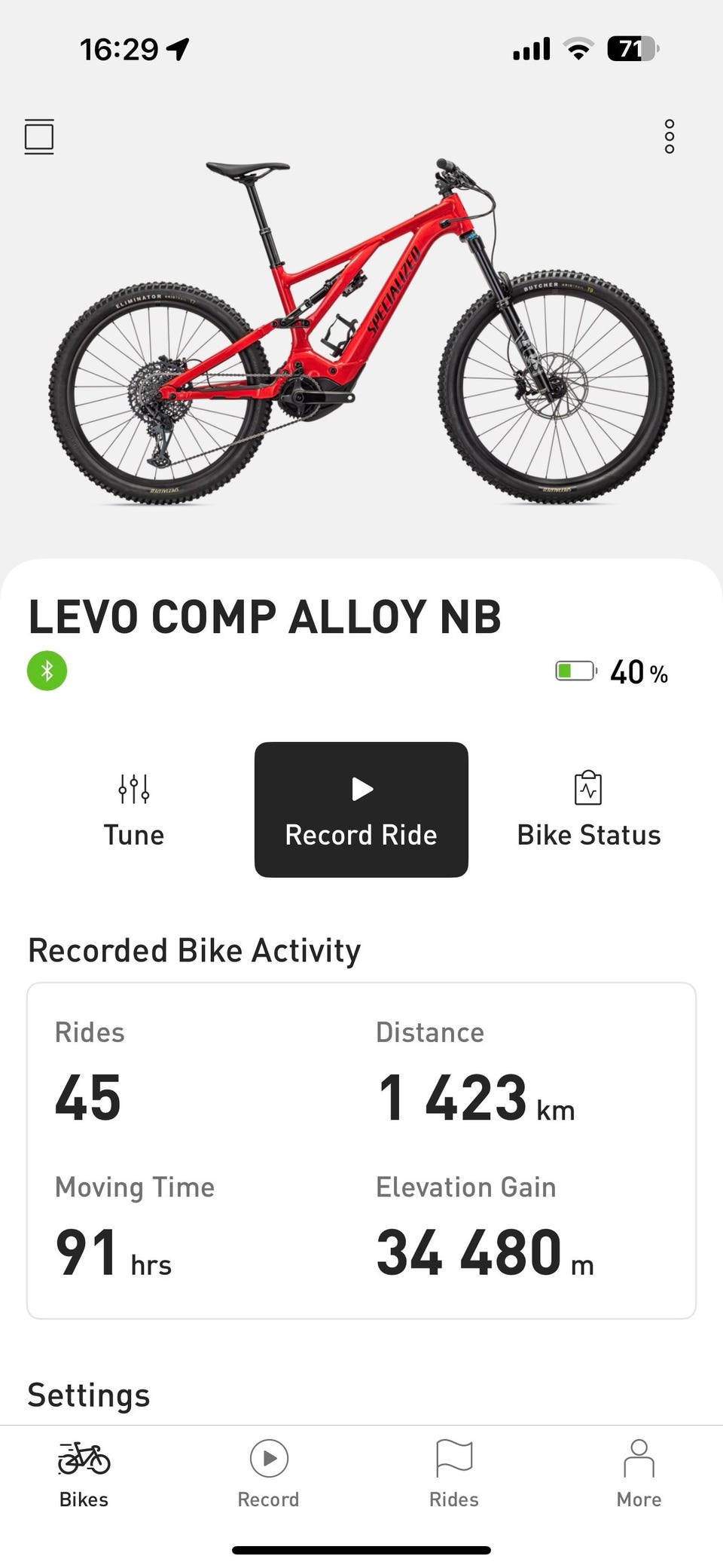Tap the LEVO COMP ALLOY NB title
This screenshot has height=1568, width=723.
(x=264, y=617)
